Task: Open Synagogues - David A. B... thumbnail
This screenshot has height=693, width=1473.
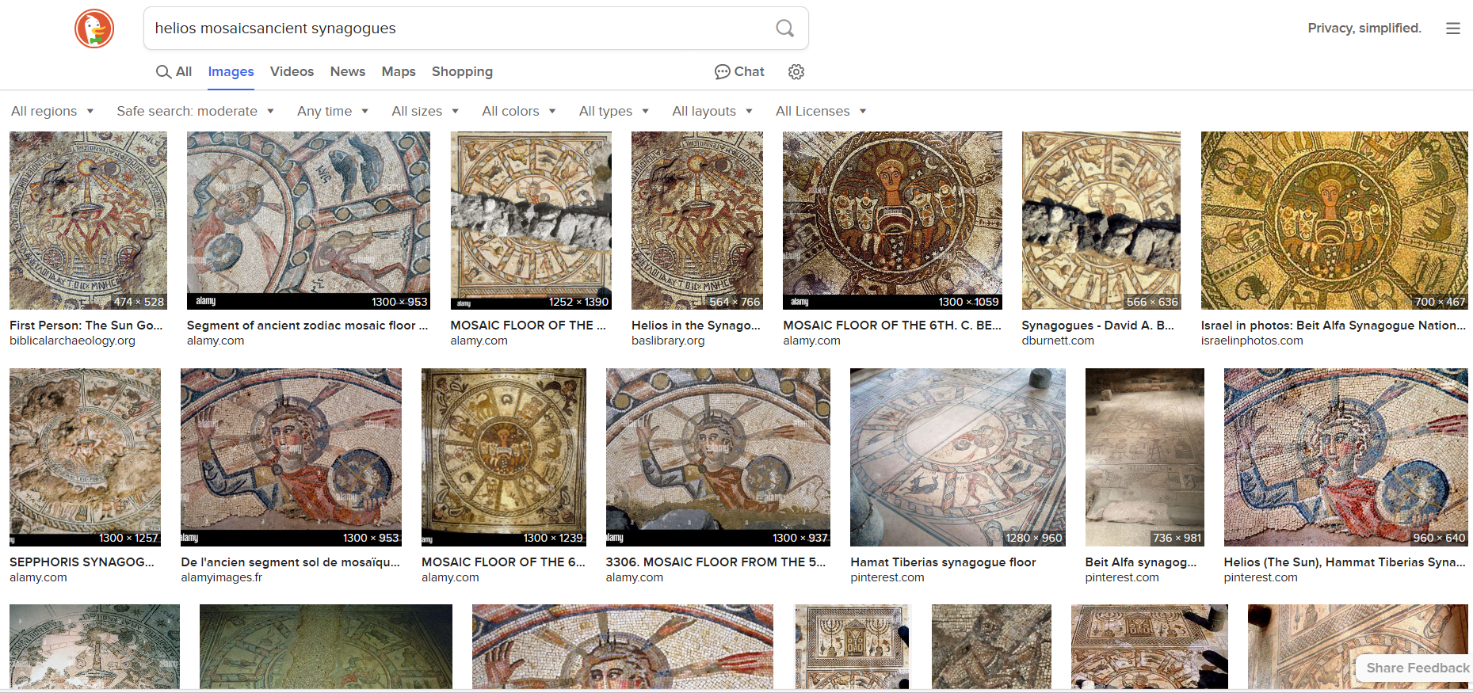Action: coord(1101,220)
